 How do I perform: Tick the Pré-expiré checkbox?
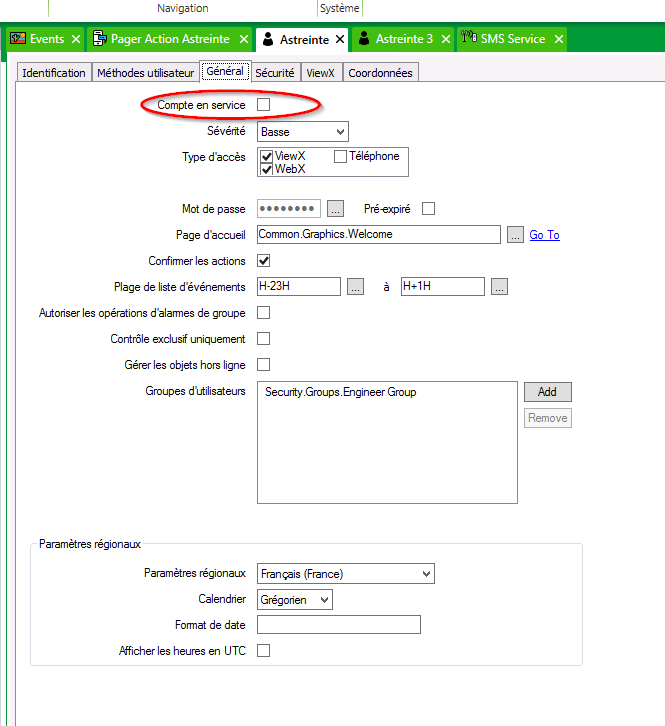click(429, 209)
